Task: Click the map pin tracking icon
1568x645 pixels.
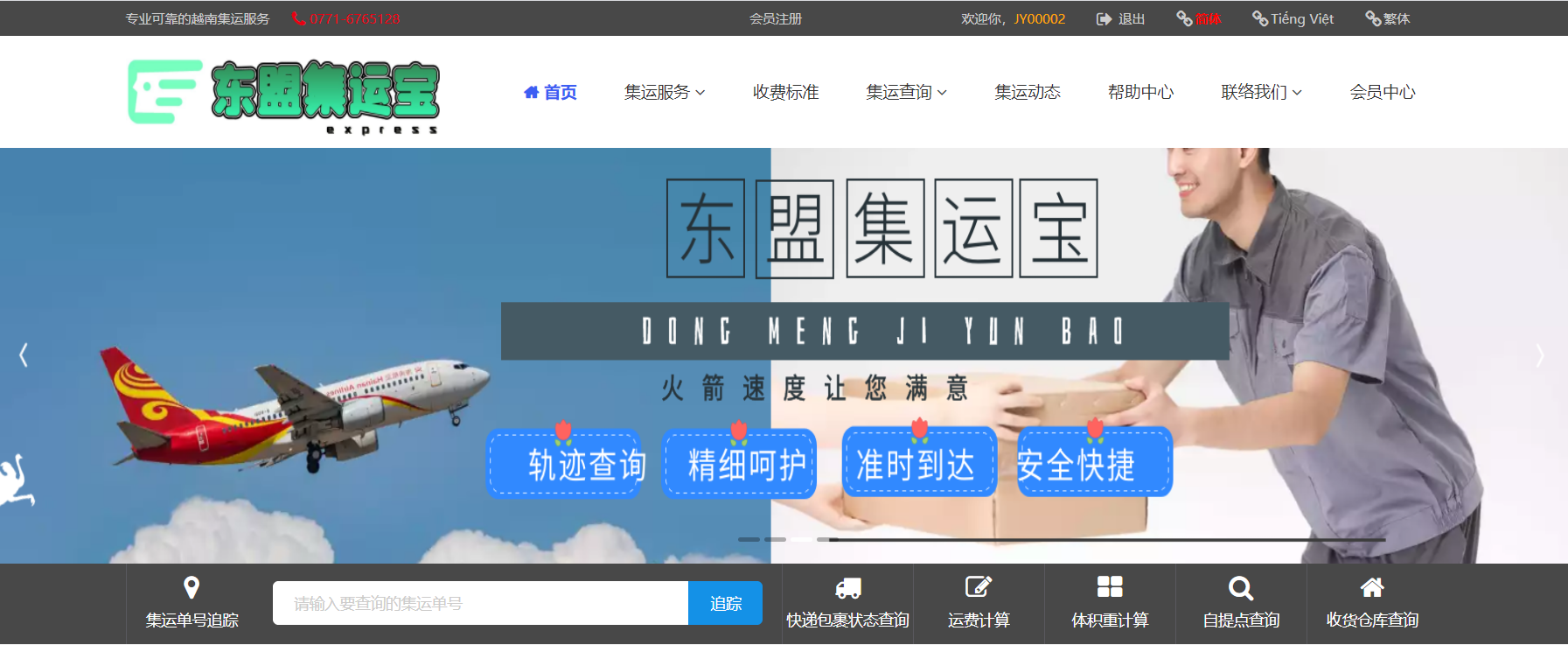Action: coord(192,587)
